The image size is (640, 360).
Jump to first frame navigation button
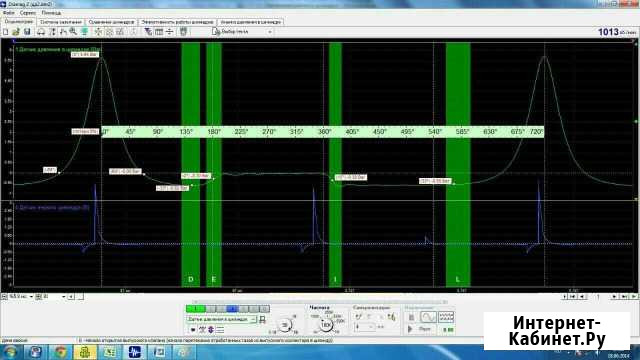[573, 297]
